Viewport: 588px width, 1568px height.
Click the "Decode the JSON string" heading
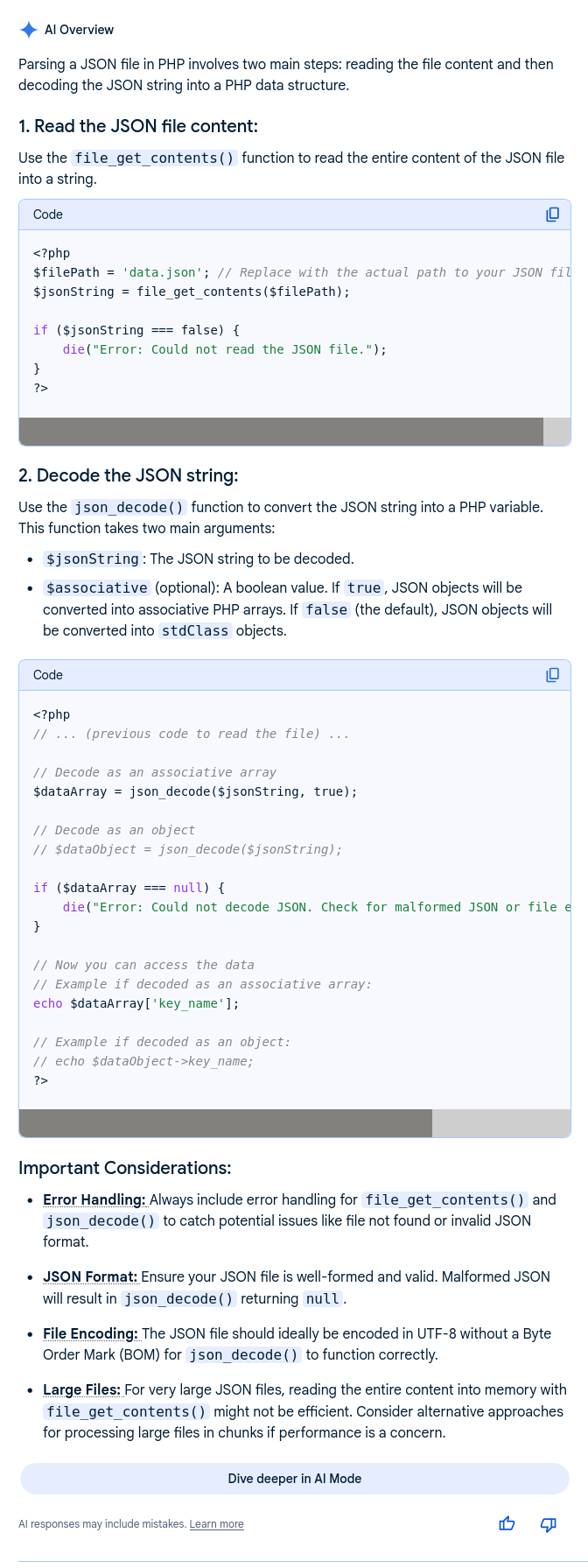click(129, 475)
